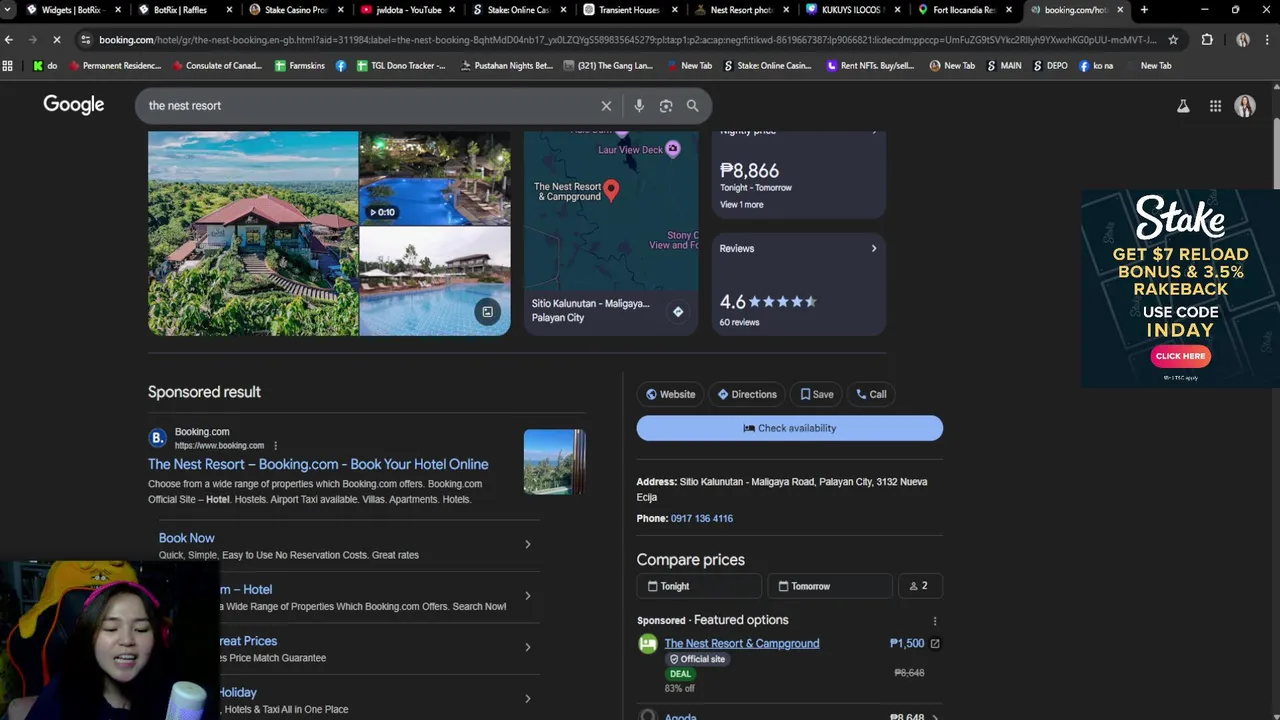View all photos gallery icon

pyautogui.click(x=487, y=312)
